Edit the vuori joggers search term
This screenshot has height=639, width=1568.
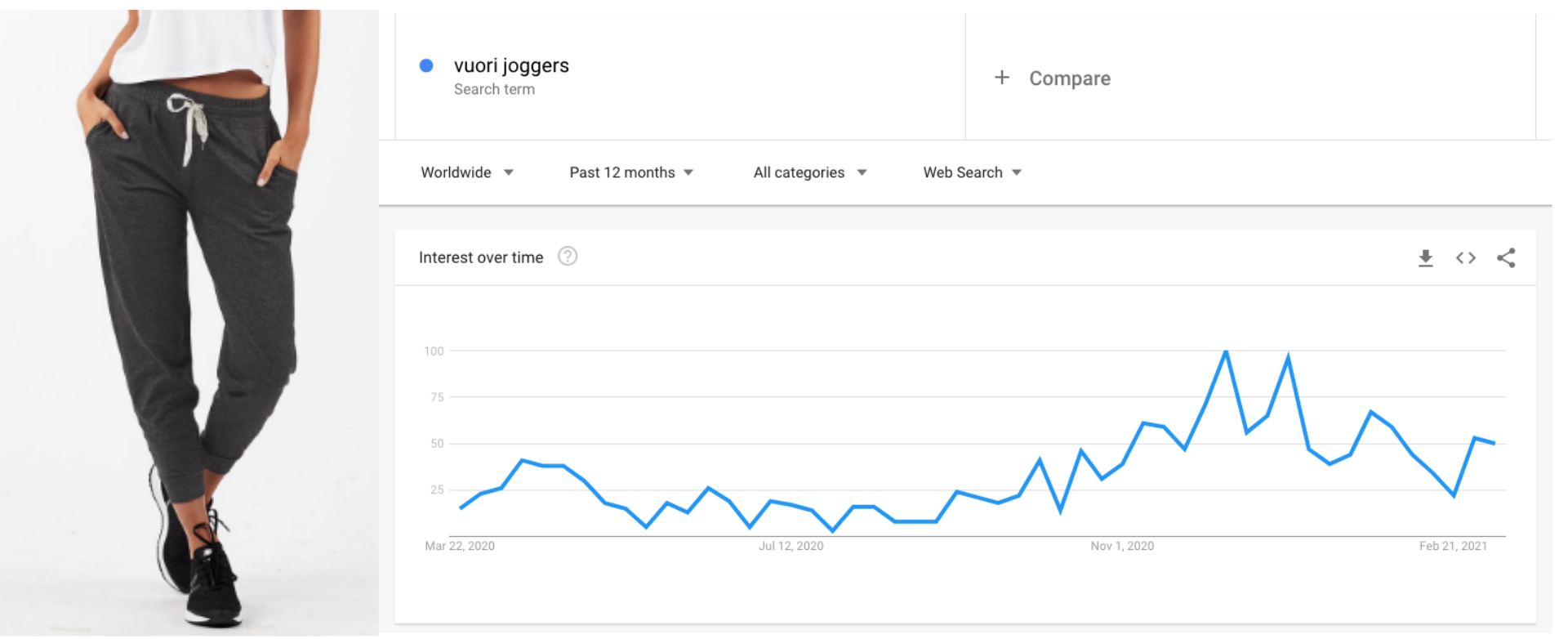coord(511,65)
